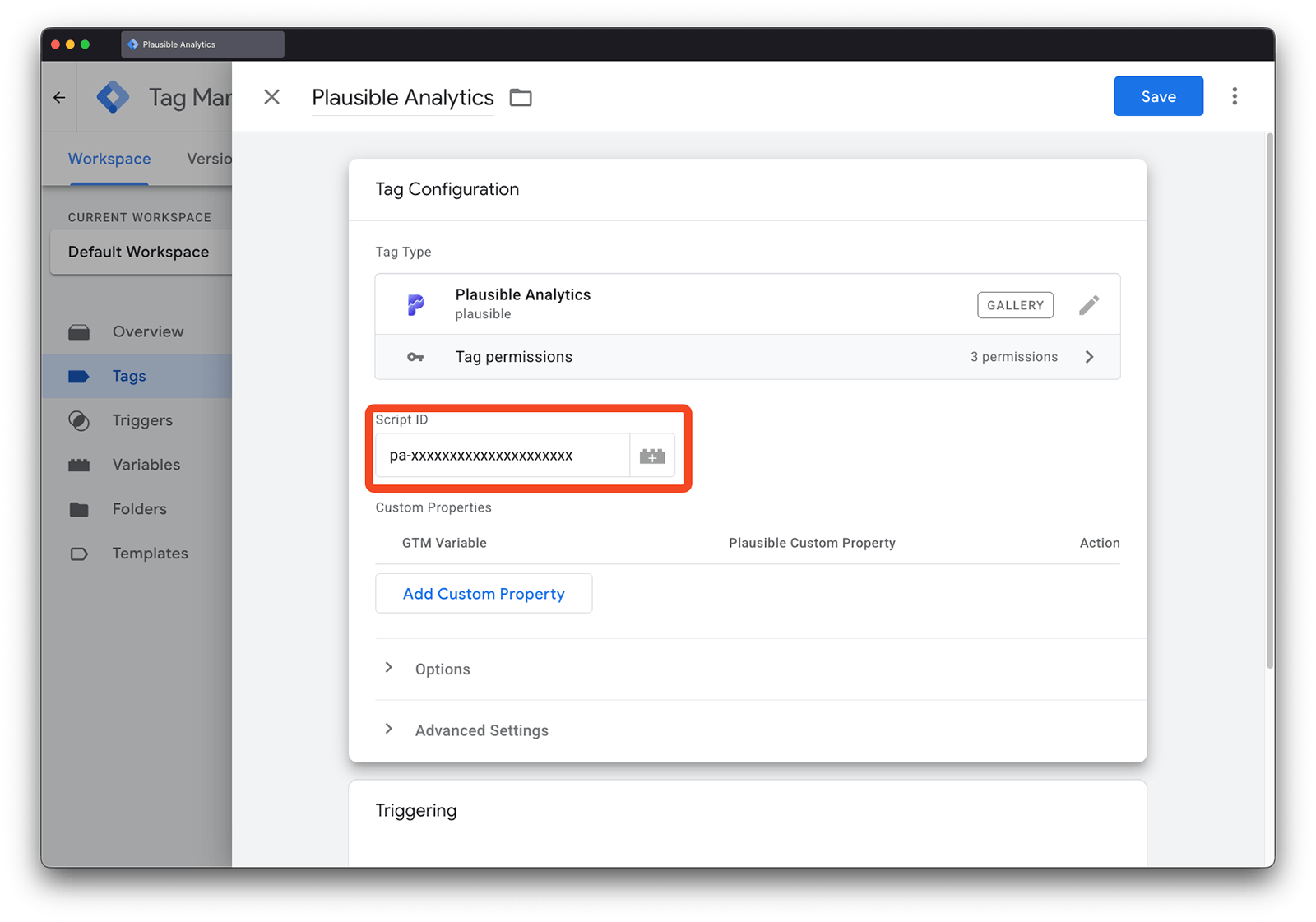
Task: Switch to the Workspace tab
Action: click(109, 158)
